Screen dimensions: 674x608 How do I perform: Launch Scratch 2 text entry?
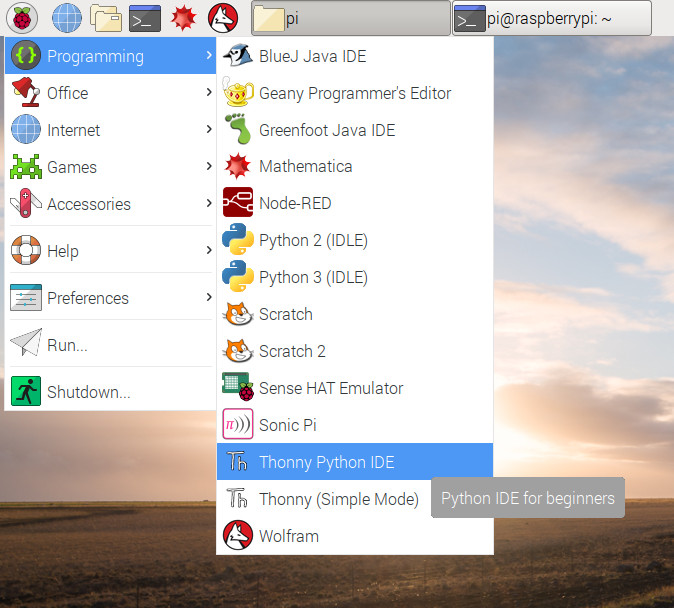click(x=292, y=351)
